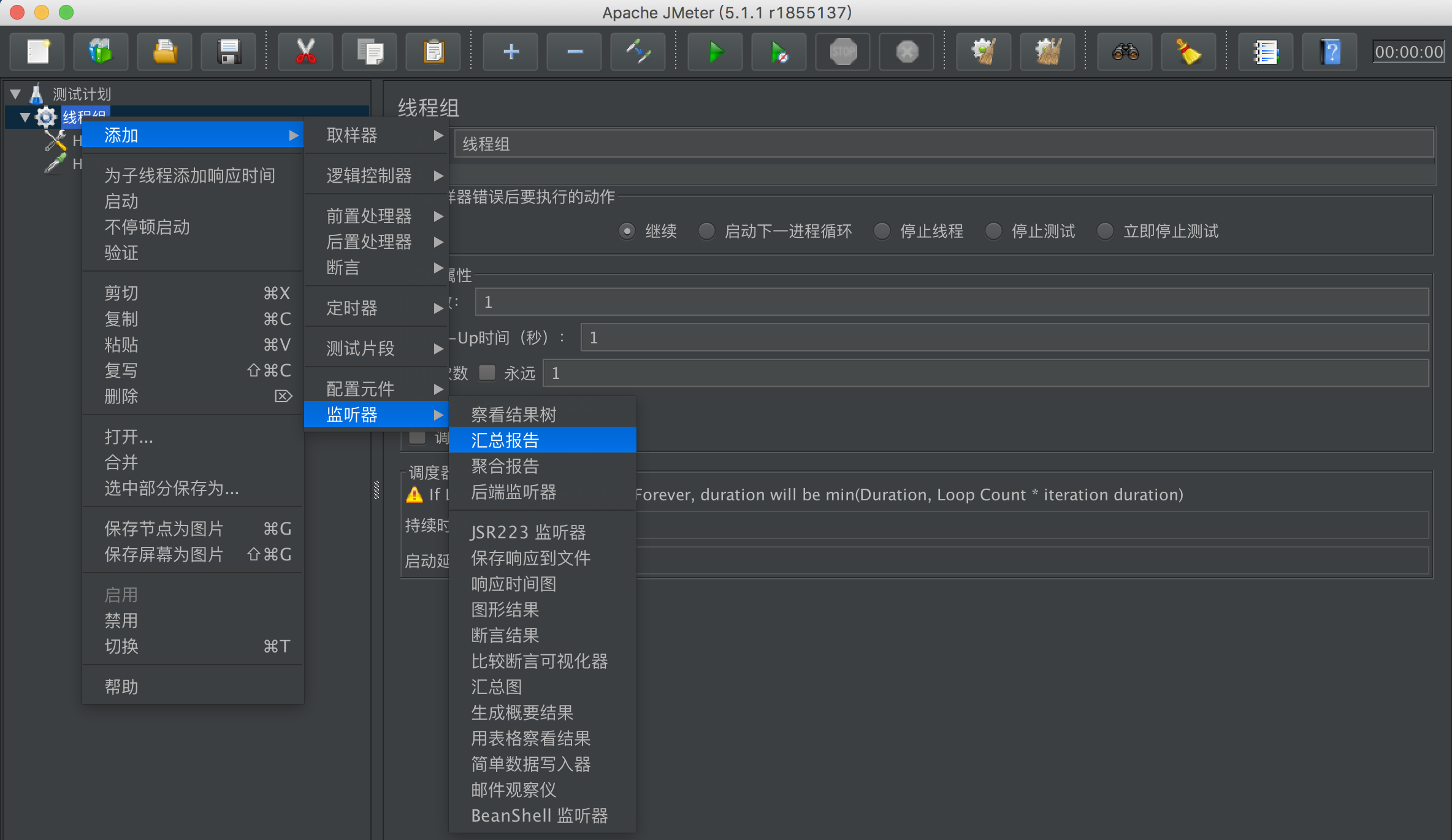Collapse the 线程组 tree node arrow
The image size is (1452, 840).
25,117
